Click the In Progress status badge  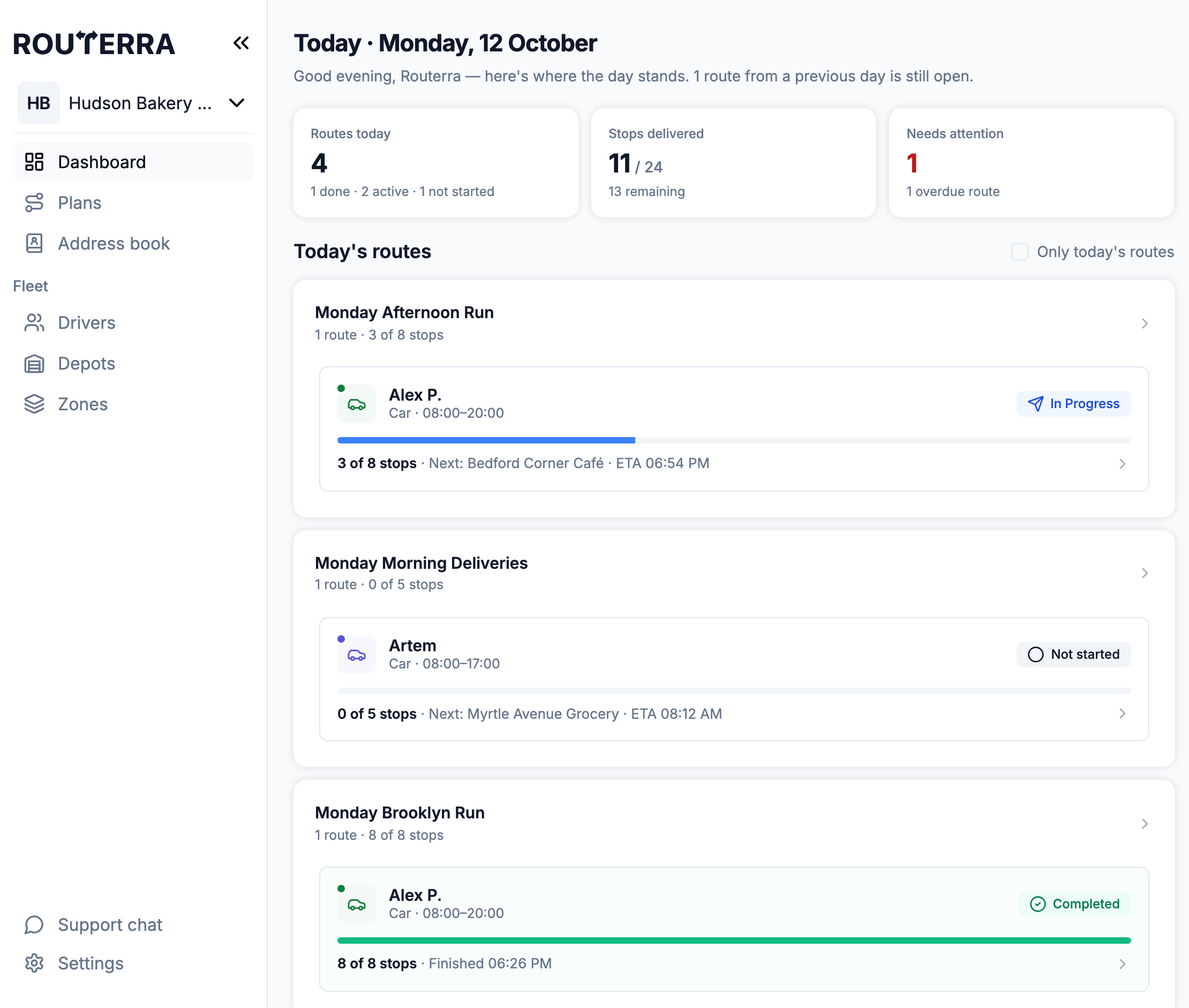pyautogui.click(x=1073, y=404)
